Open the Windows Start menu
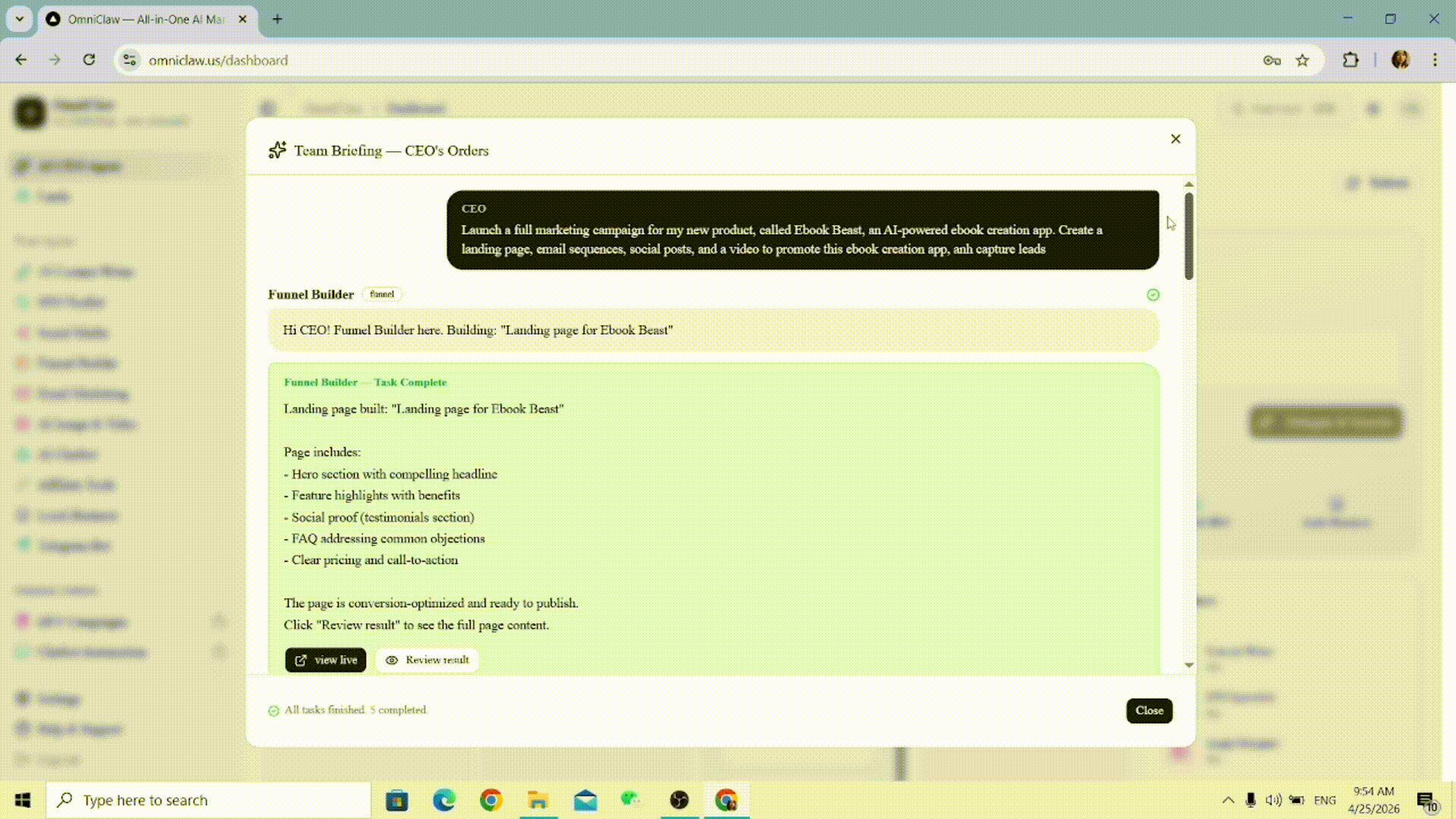Screen dimensions: 1456x819 tap(23, 800)
